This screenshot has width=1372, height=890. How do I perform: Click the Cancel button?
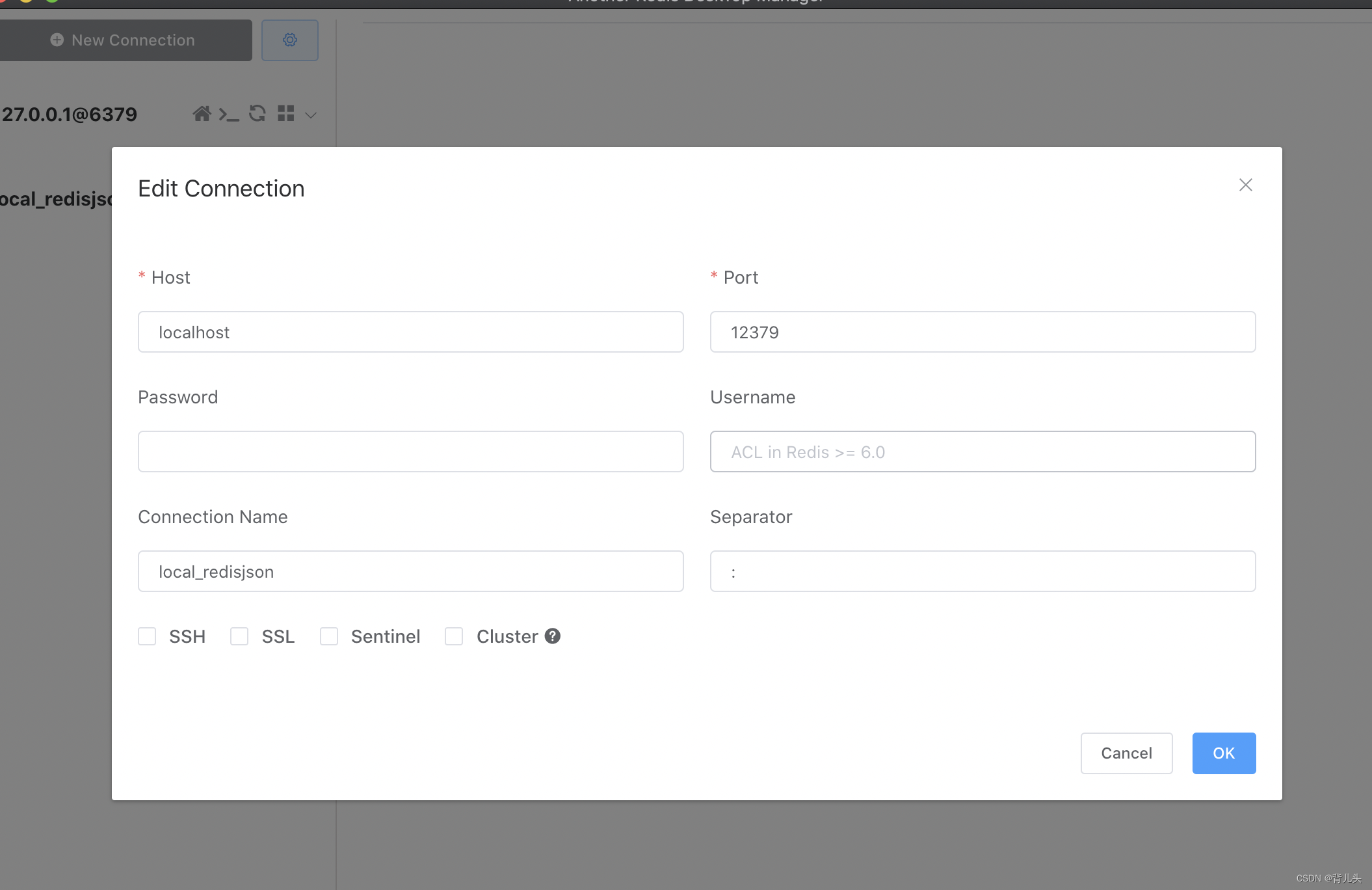pos(1126,753)
